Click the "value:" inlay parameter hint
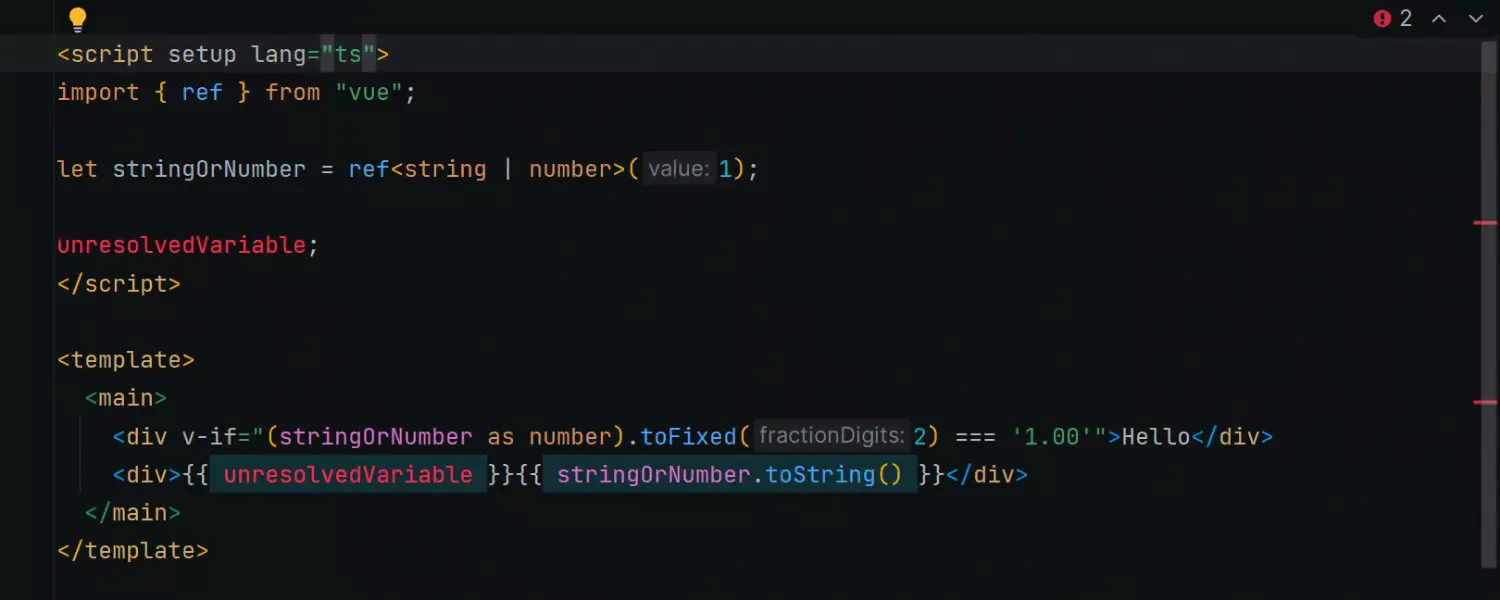 (678, 169)
